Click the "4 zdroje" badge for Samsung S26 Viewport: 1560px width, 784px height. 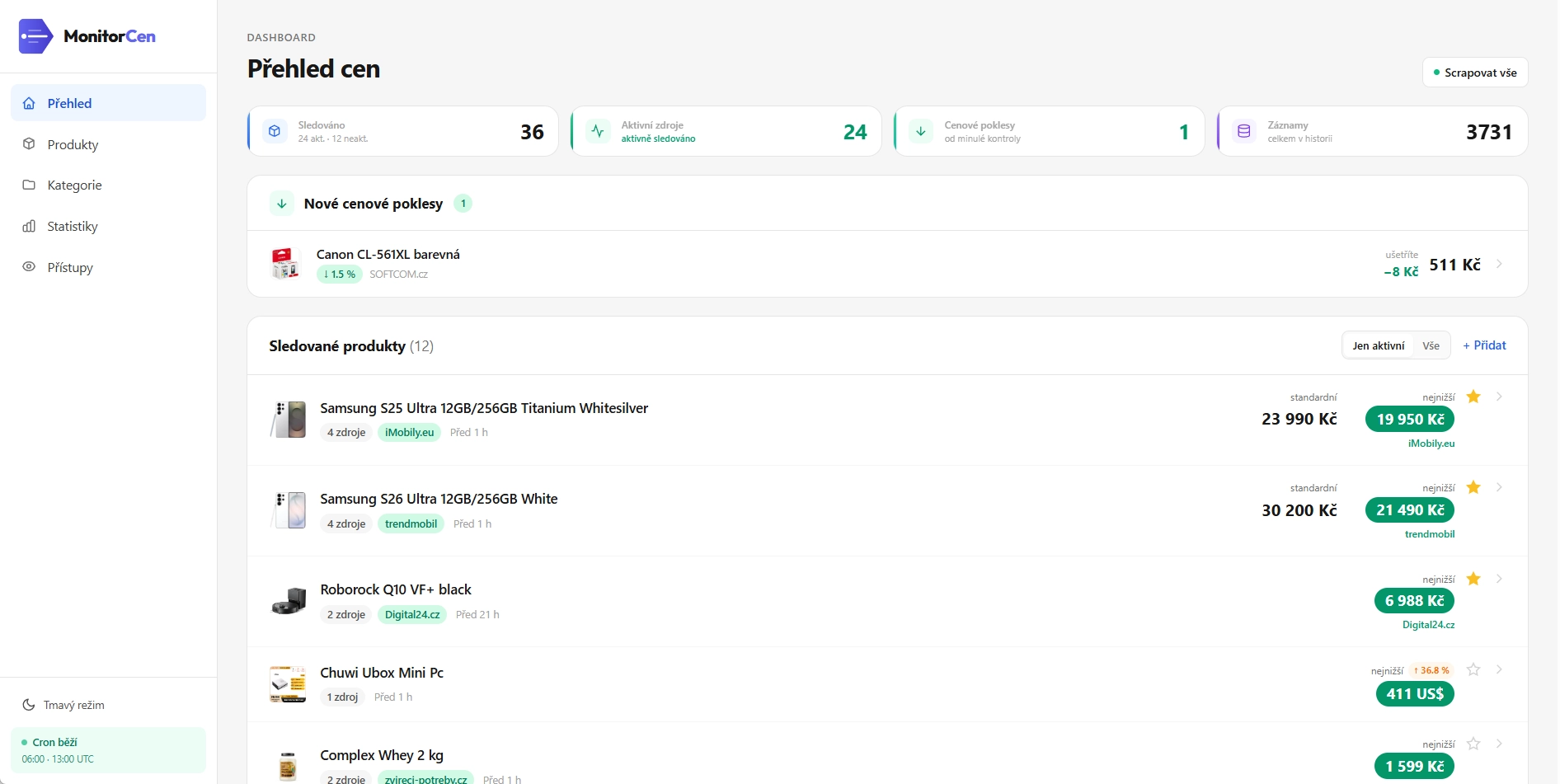[x=346, y=523]
